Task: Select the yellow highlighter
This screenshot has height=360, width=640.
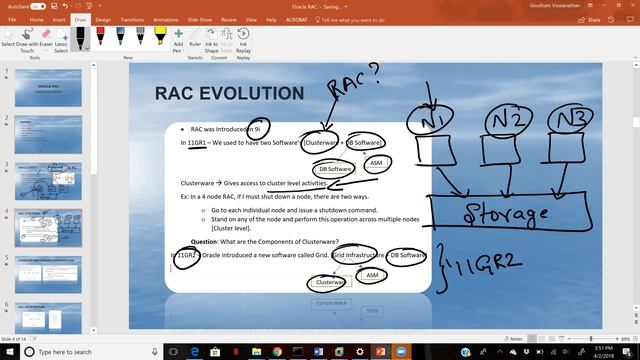Action: [x=160, y=36]
